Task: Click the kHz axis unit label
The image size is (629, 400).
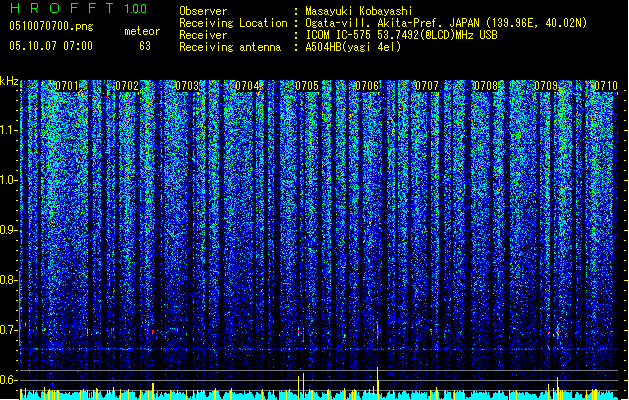Action: [9, 81]
